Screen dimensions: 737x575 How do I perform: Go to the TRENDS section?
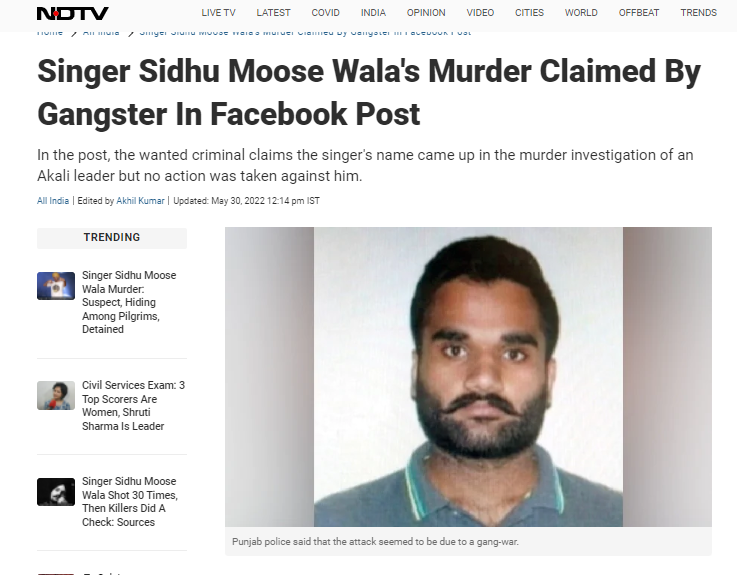click(x=698, y=13)
